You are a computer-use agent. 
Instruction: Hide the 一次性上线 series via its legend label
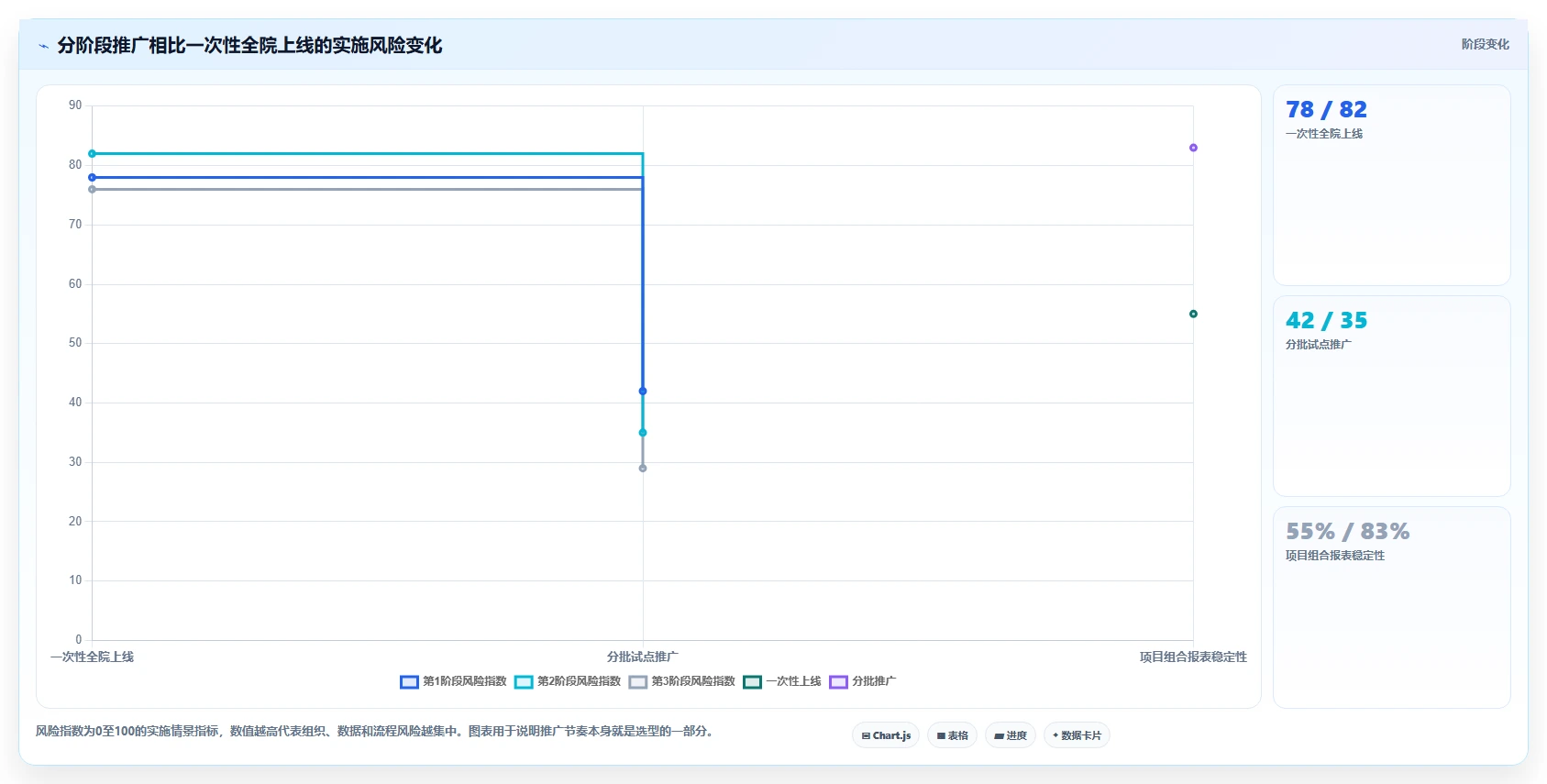click(793, 681)
